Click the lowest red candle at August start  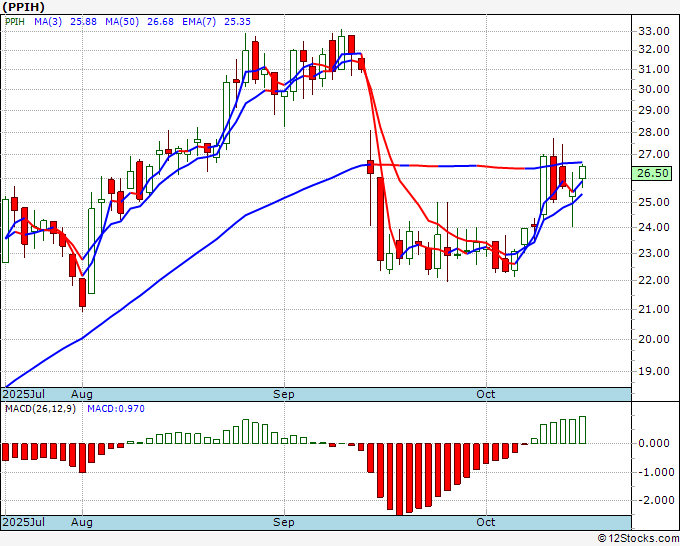point(82,293)
